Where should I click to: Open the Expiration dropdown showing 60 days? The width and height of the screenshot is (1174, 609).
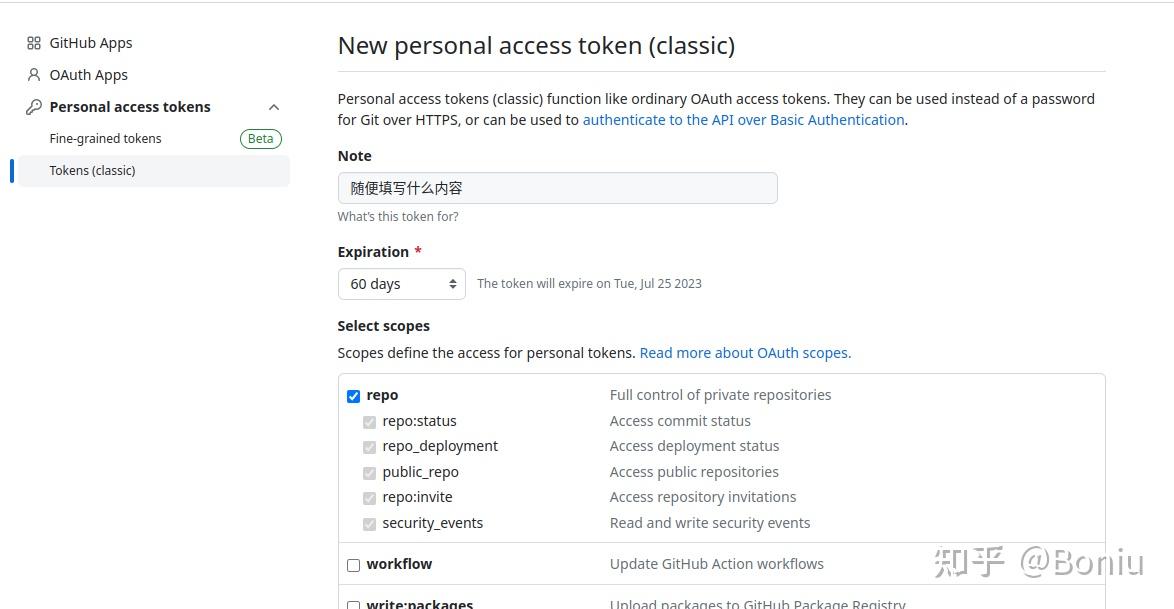click(401, 284)
